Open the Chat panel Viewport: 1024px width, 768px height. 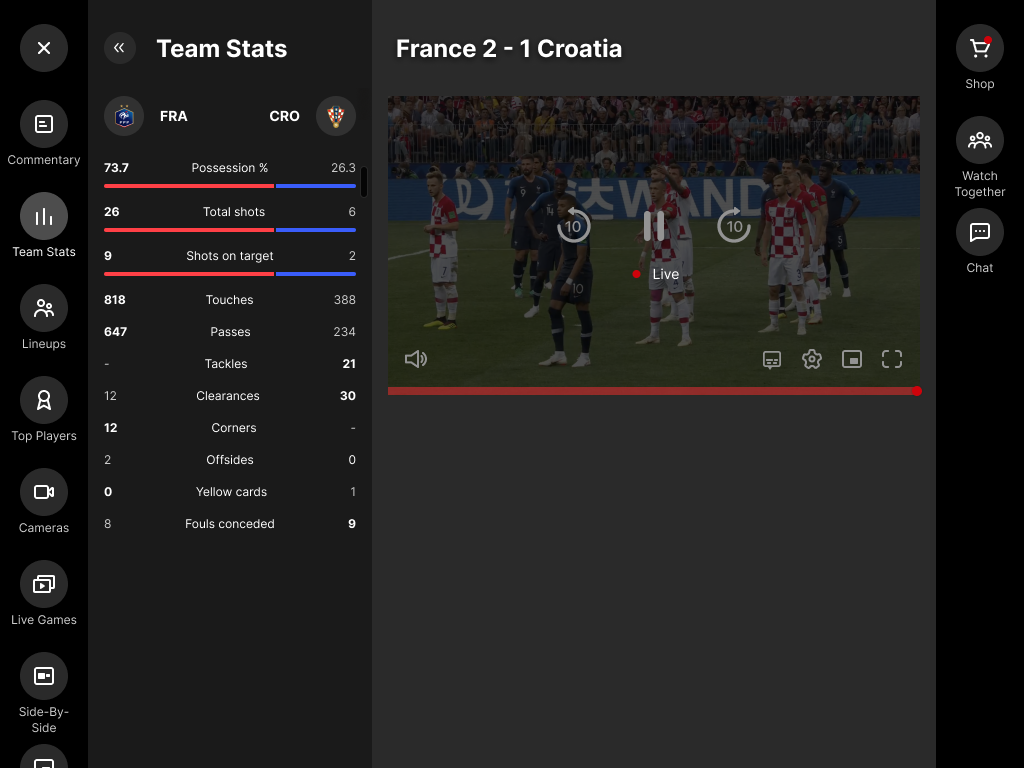(x=980, y=232)
